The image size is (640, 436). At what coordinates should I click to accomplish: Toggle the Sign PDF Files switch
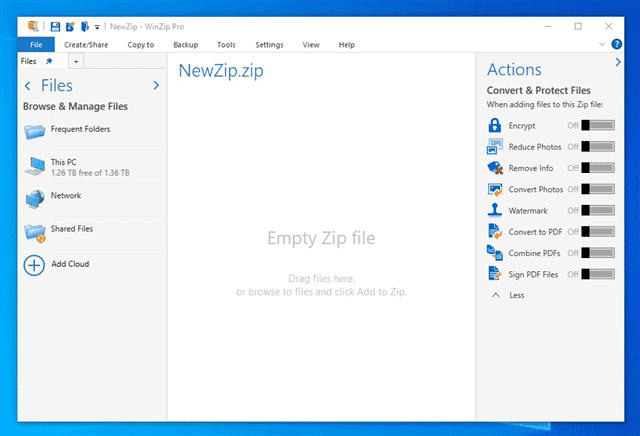(x=598, y=274)
